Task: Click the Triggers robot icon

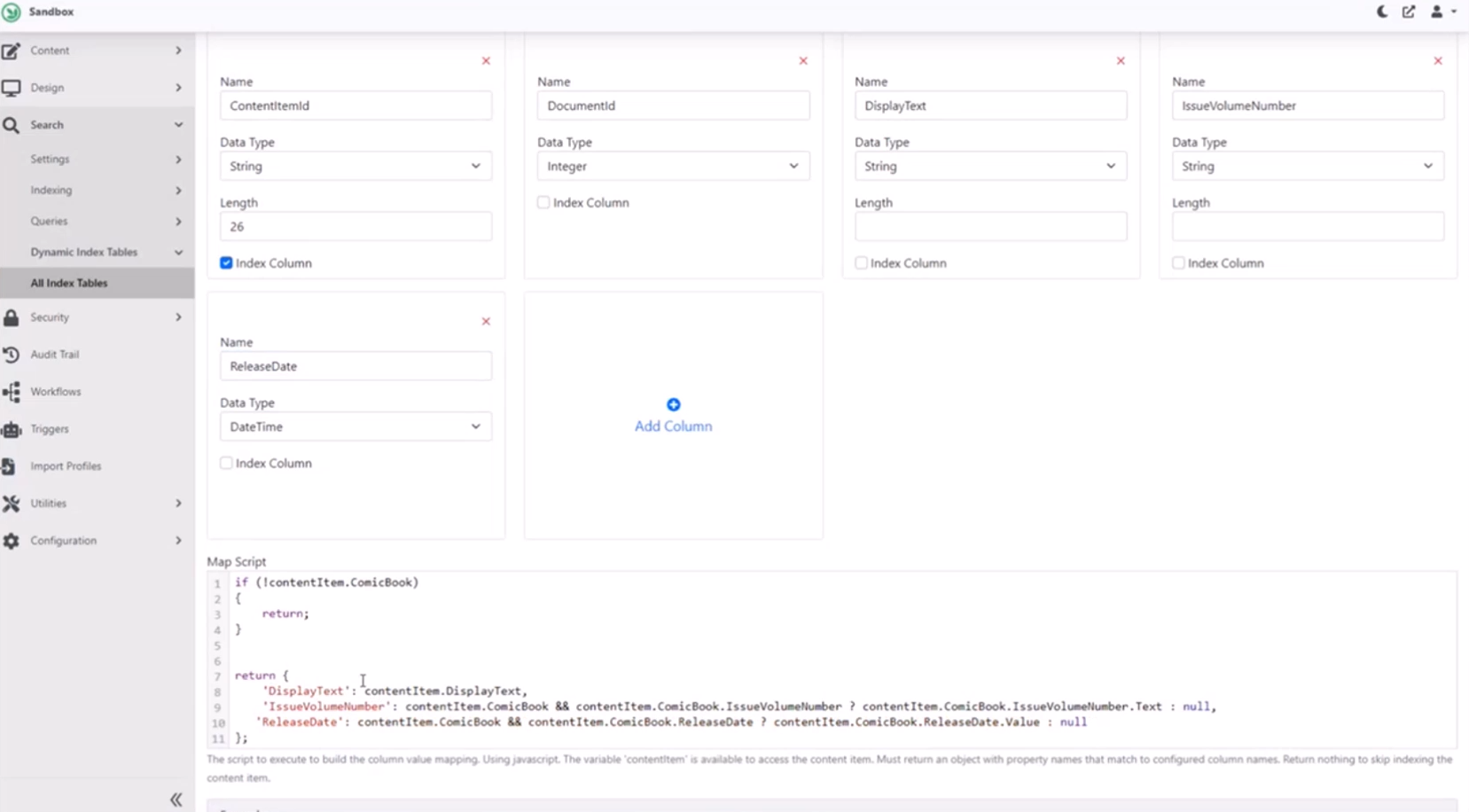Action: (x=11, y=429)
